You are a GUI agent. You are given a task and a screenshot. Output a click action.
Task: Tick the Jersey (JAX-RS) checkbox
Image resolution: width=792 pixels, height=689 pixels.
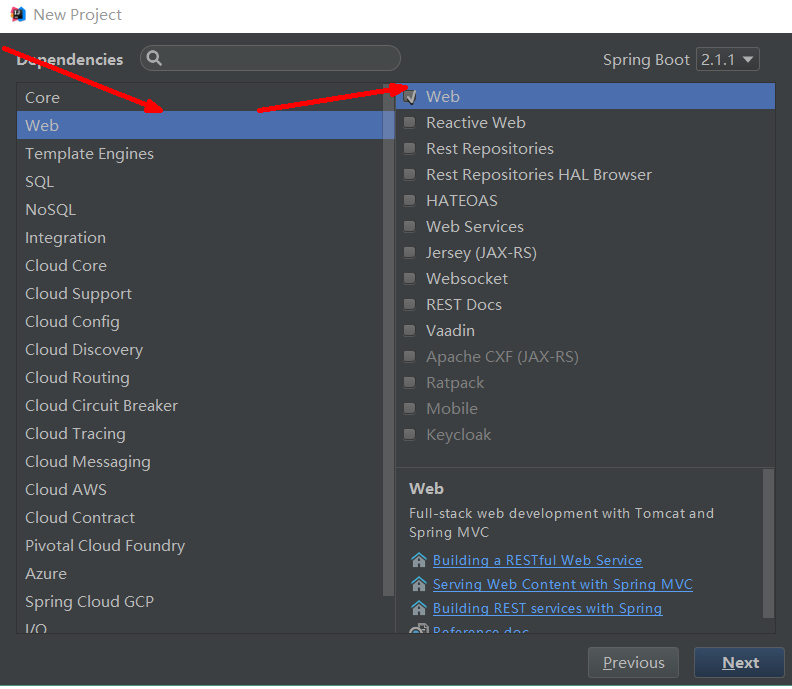410,252
